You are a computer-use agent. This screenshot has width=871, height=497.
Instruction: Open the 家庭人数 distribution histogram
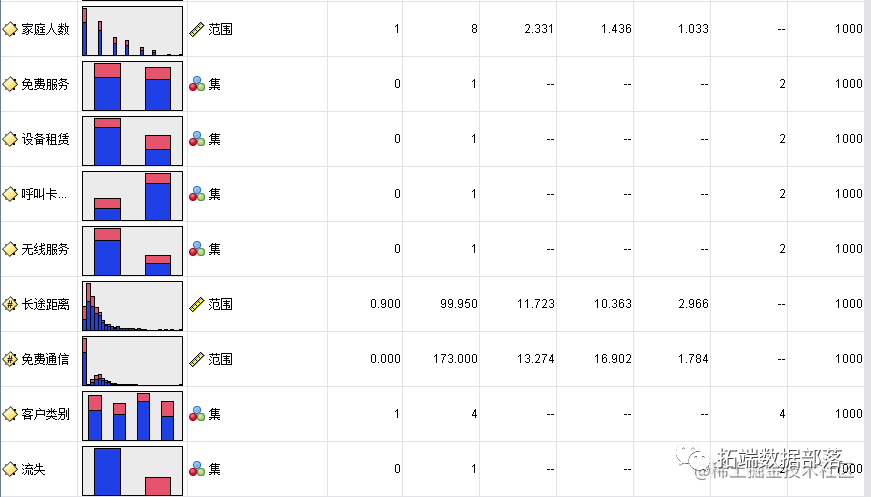pyautogui.click(x=132, y=31)
